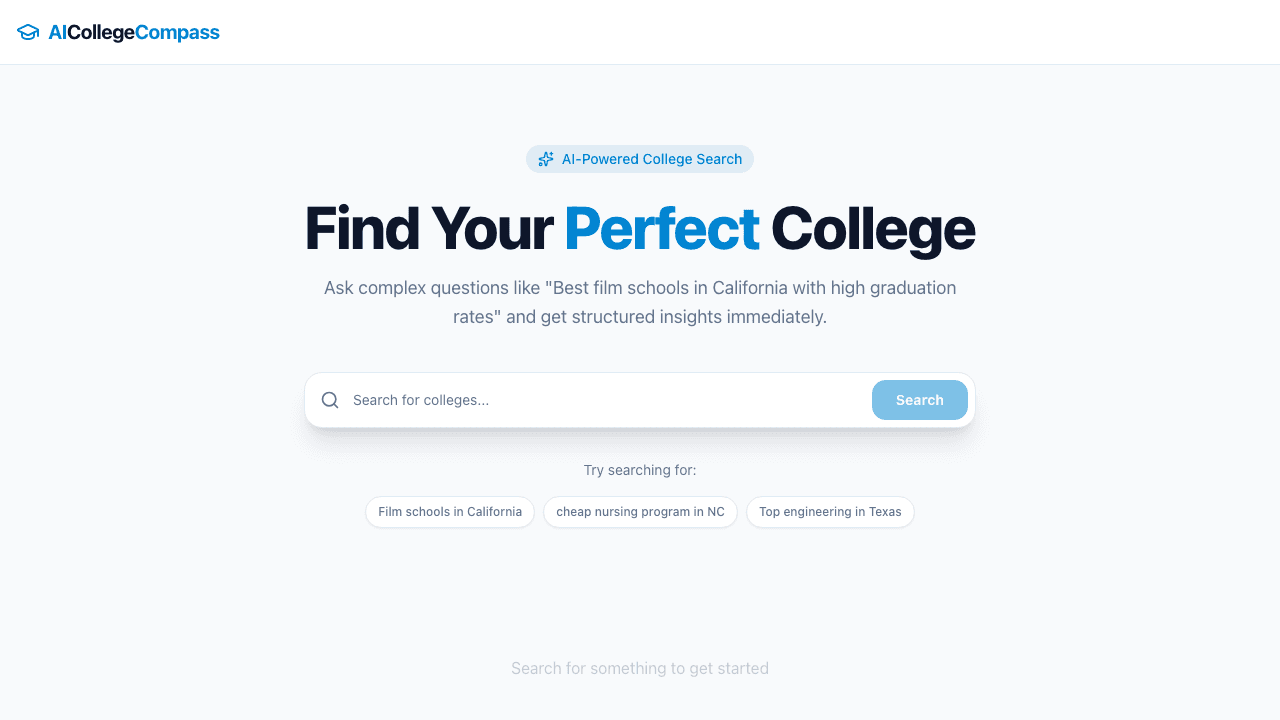The height and width of the screenshot is (720, 1280).
Task: Click the 'Search for colleges...' placeholder text
Action: pyautogui.click(x=421, y=400)
